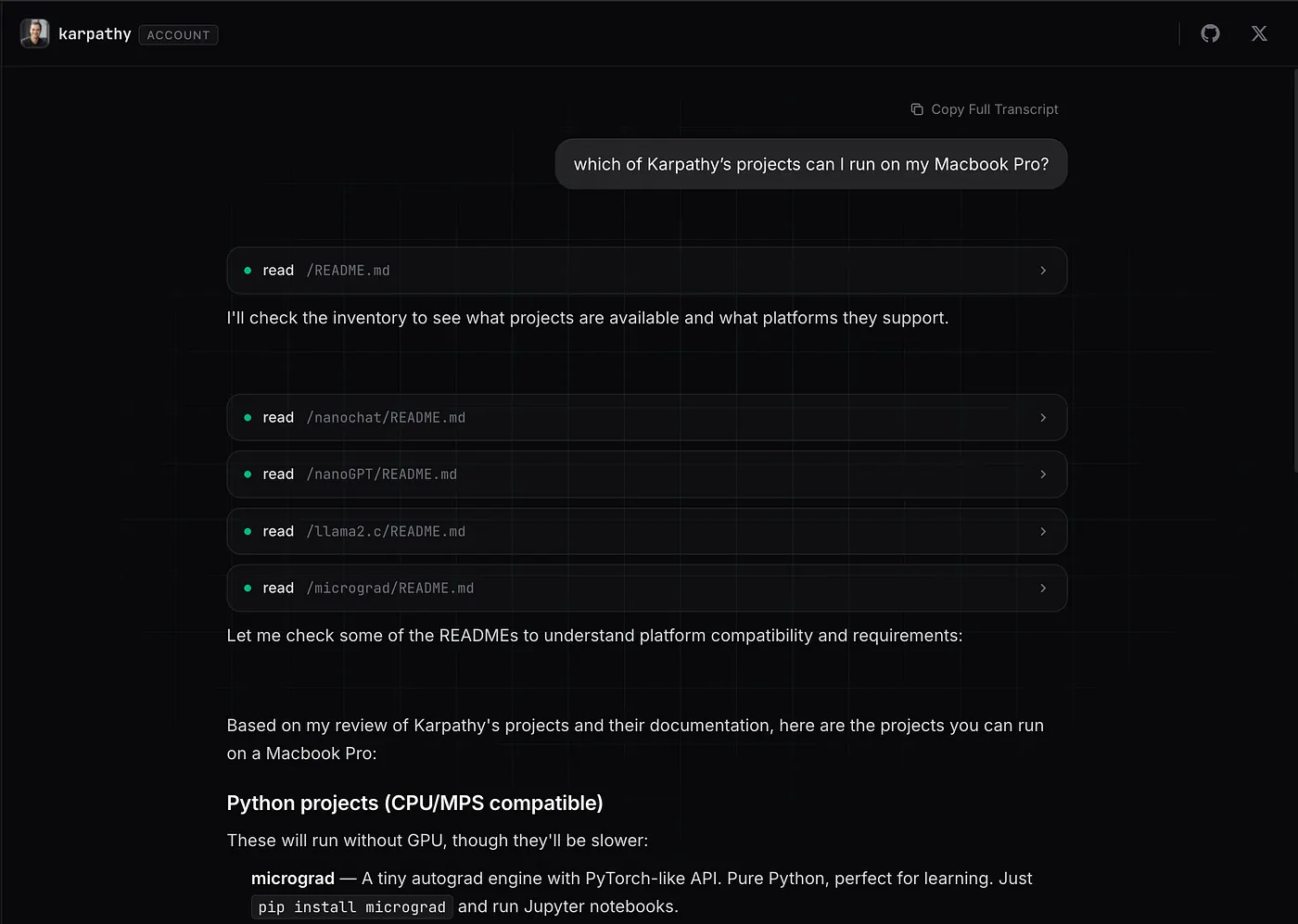Expand the /nanochat/README.md chevron

(1043, 418)
